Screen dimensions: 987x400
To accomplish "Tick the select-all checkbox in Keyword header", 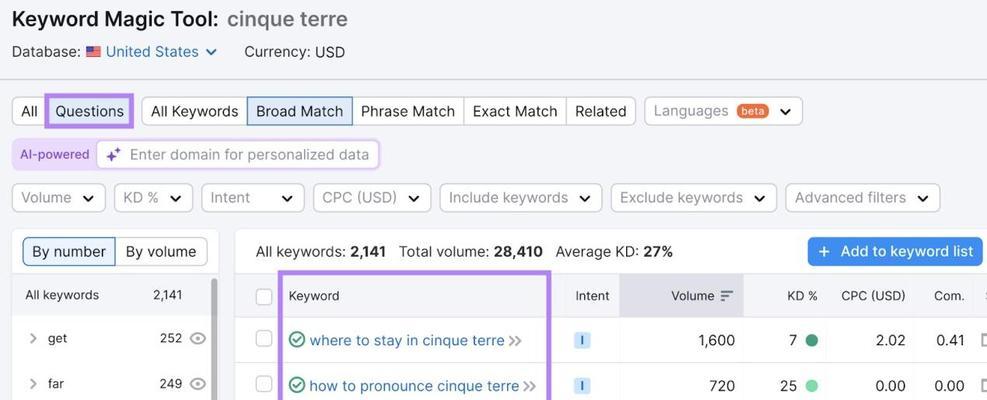I will tap(264, 297).
